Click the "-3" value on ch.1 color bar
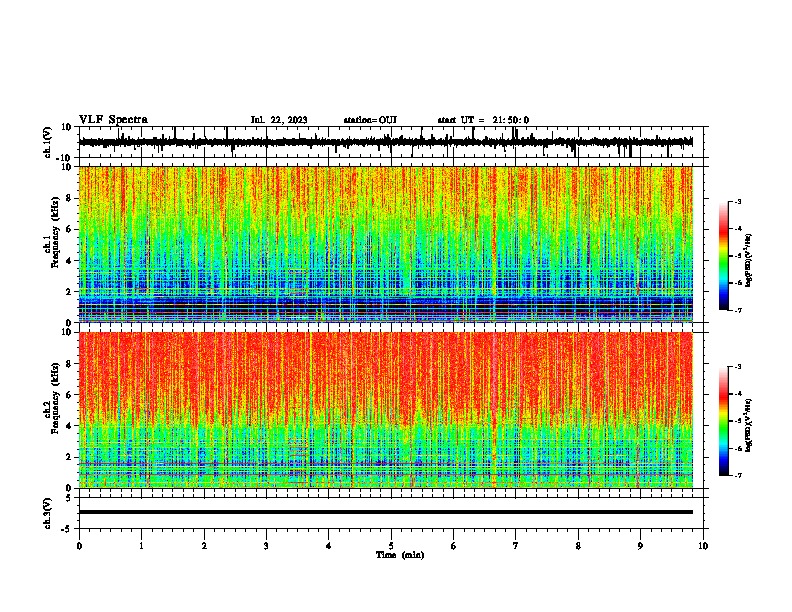The width and height of the screenshot is (792, 612). [x=738, y=201]
